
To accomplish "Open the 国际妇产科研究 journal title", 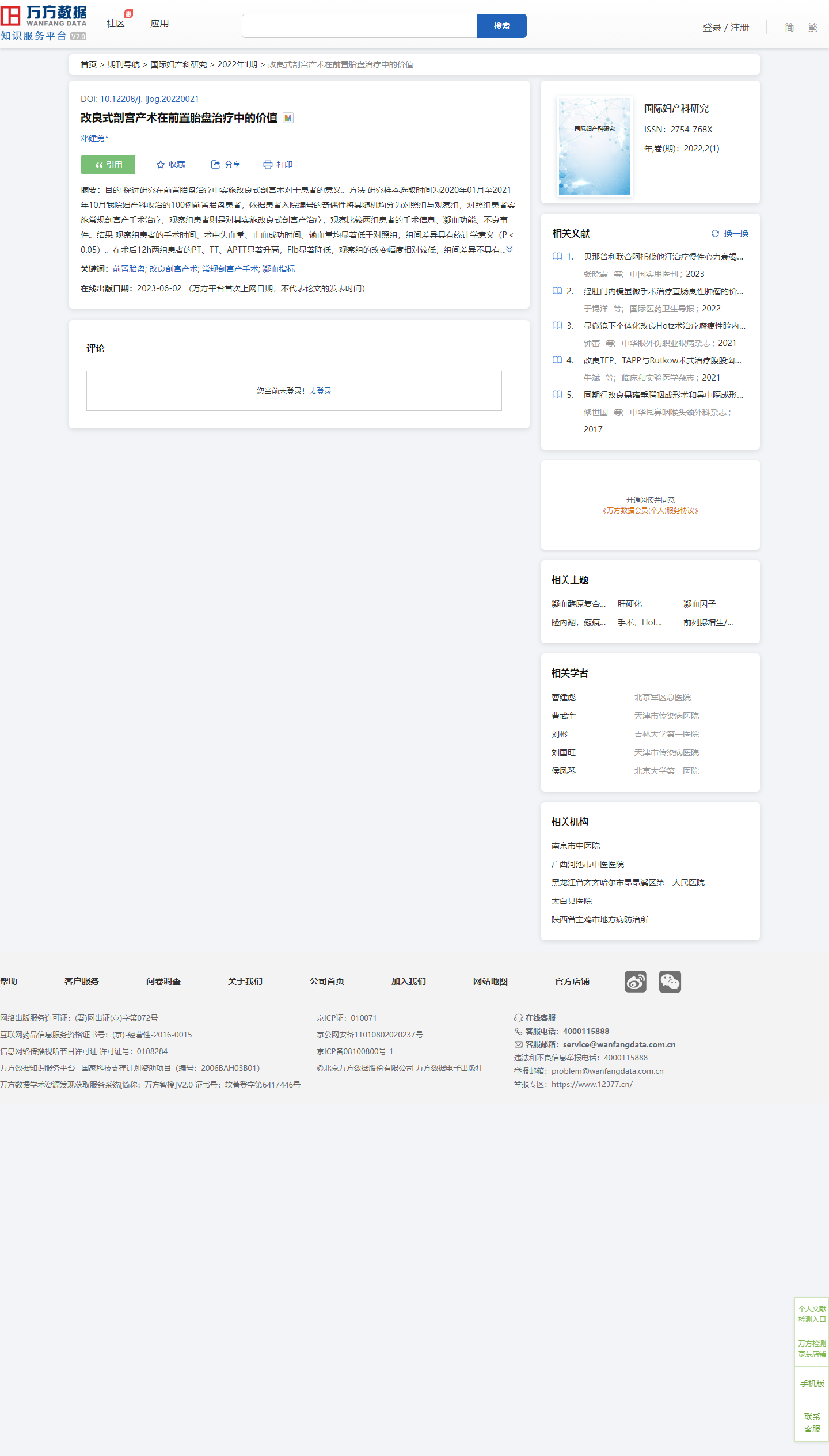I will pos(676,108).
